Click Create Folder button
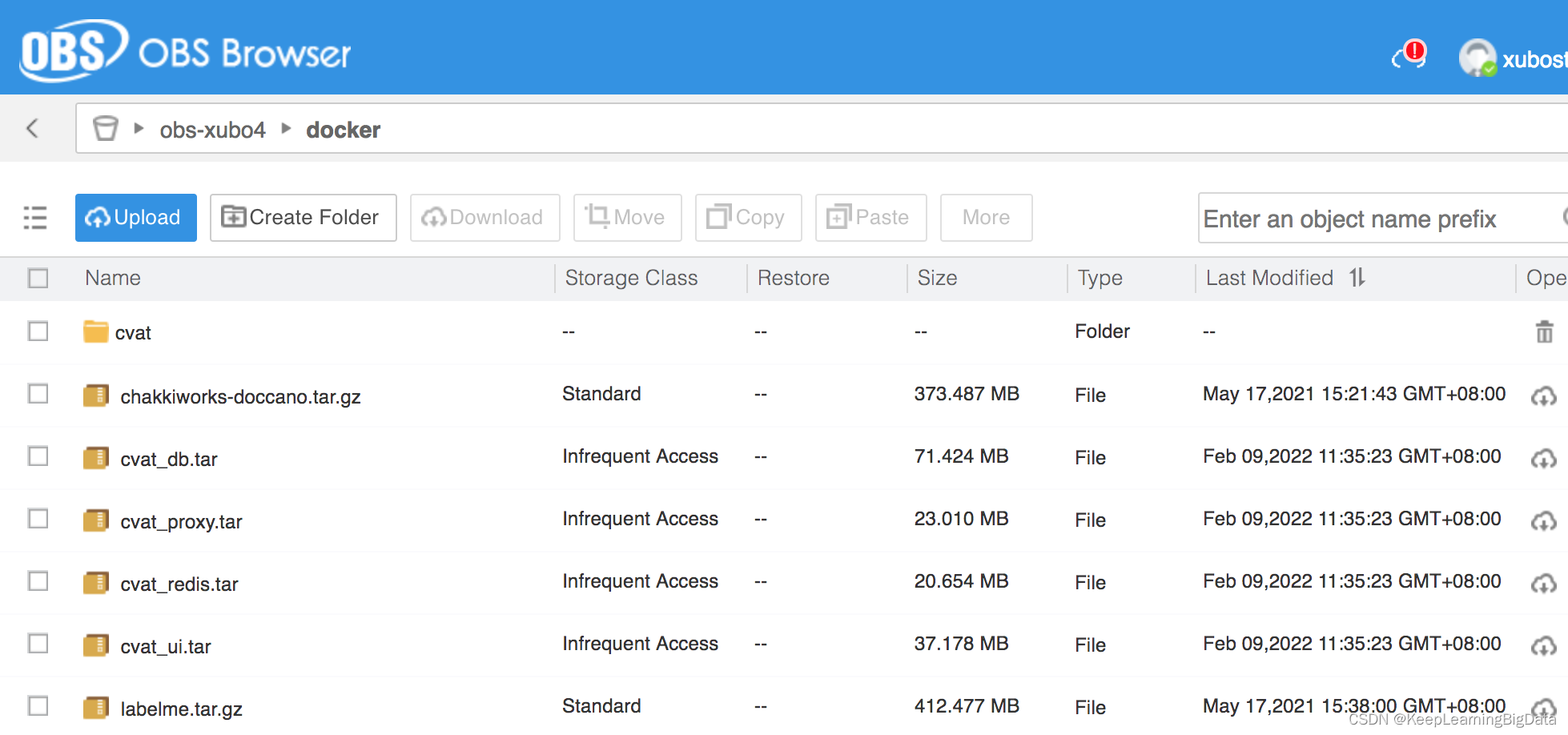This screenshot has height=735, width=1568. 304,218
